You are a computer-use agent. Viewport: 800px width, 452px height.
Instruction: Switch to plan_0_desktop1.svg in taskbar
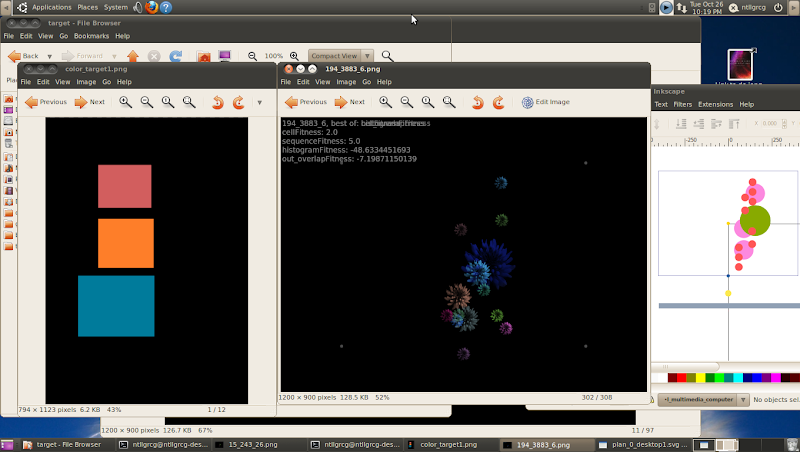click(644, 444)
